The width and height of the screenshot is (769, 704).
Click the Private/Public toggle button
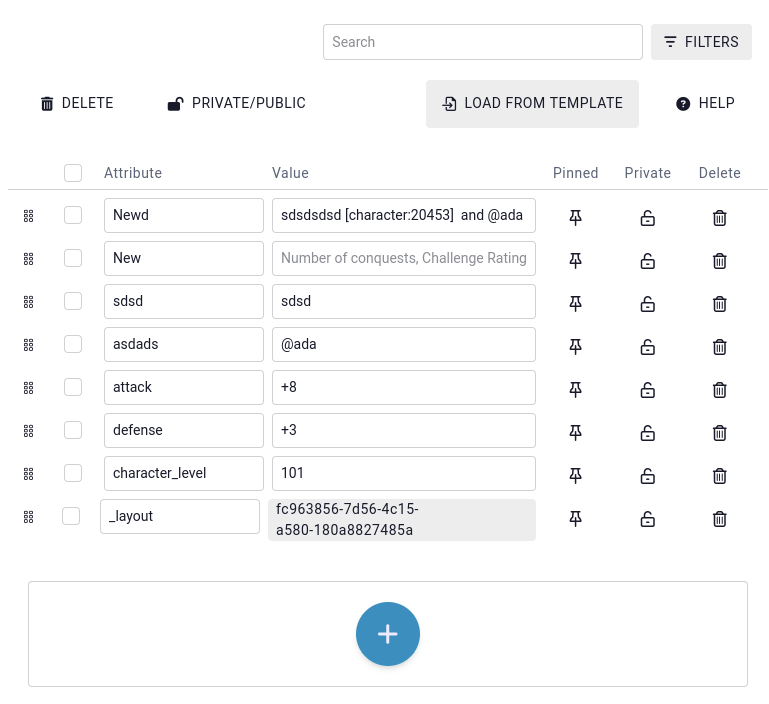tap(236, 103)
